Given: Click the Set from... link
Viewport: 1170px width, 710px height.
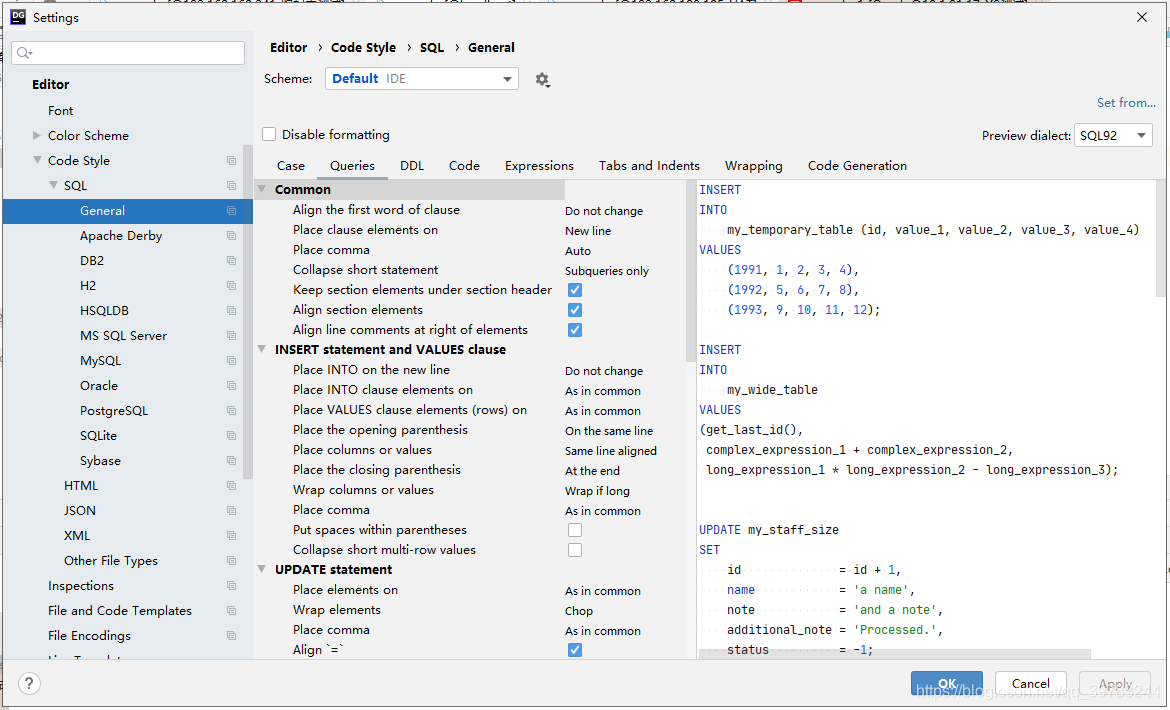Looking at the screenshot, I should click(1126, 102).
